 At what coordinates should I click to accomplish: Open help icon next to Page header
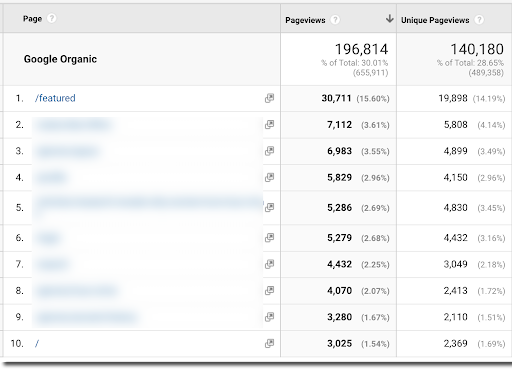[51, 18]
